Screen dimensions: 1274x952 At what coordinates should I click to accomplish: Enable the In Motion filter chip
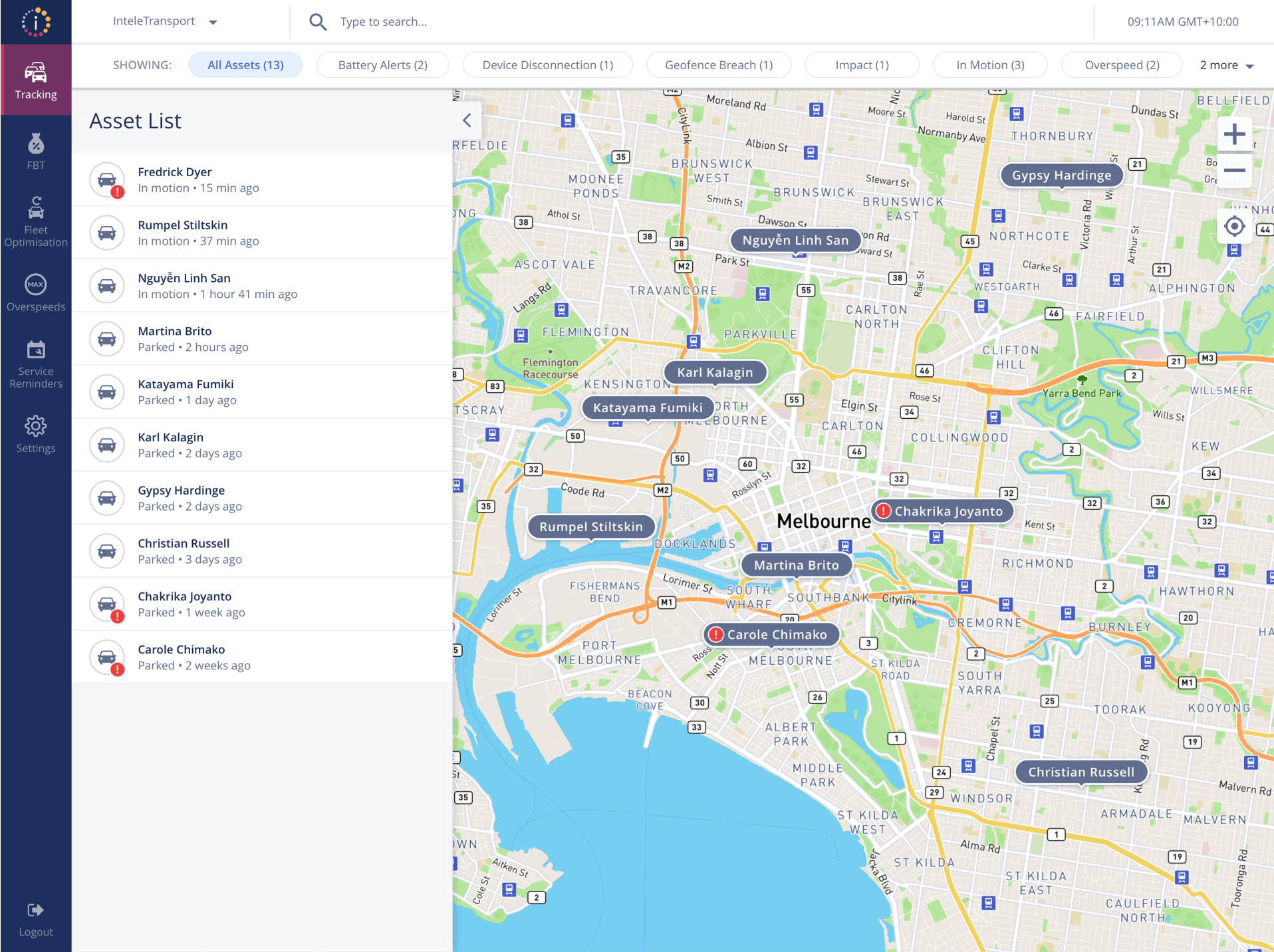click(989, 65)
